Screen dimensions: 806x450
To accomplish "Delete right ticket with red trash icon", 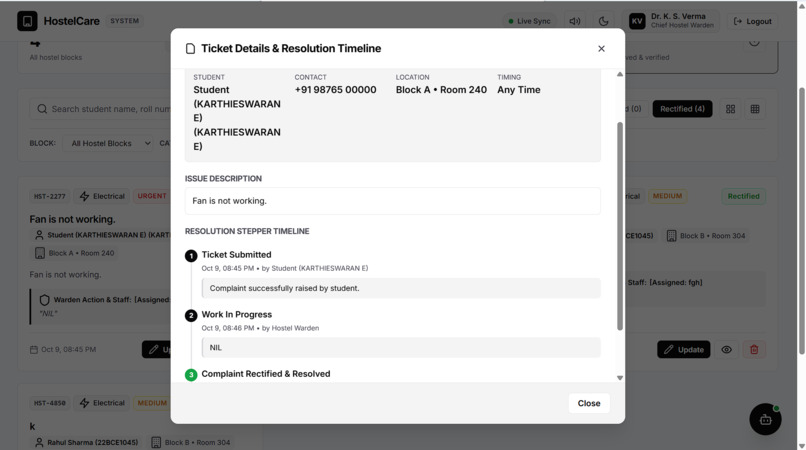I will coord(754,349).
